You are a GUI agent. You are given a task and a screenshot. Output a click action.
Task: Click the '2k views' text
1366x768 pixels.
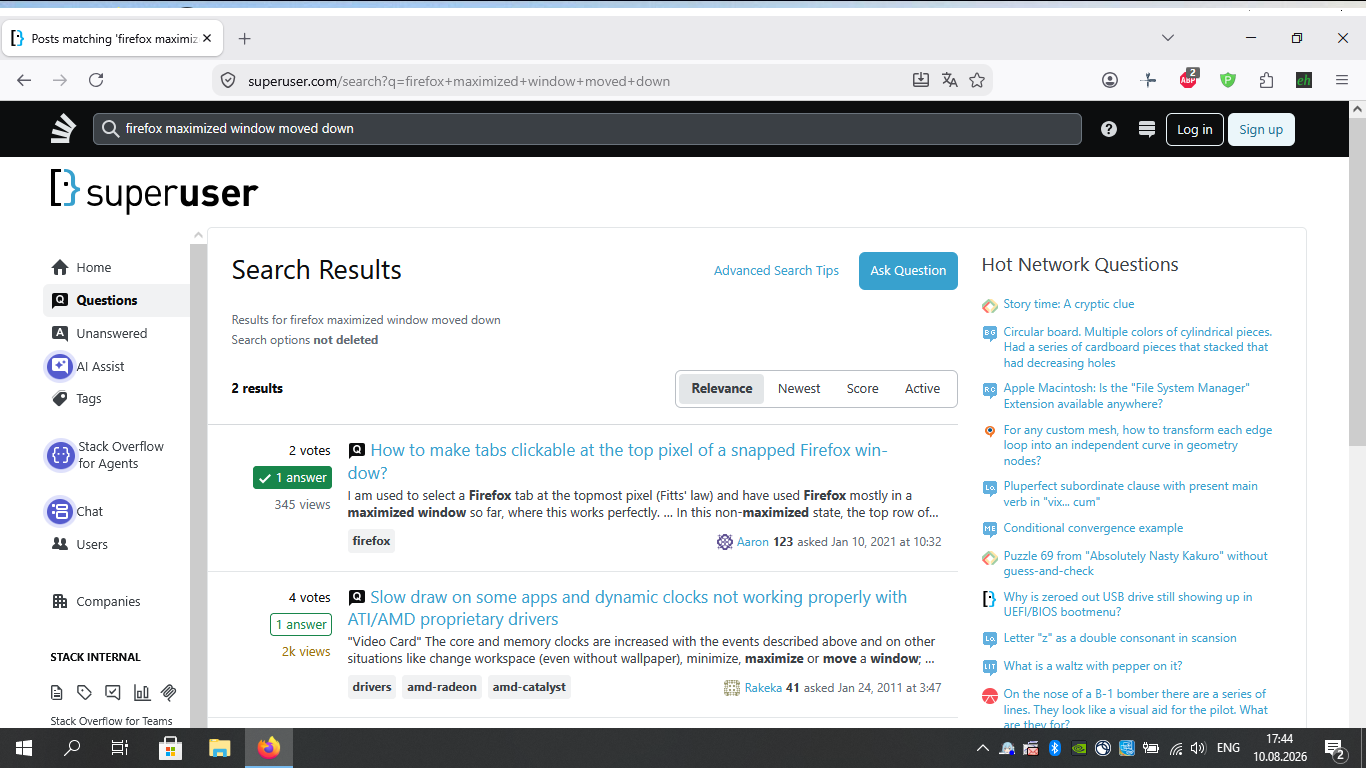[x=306, y=652]
